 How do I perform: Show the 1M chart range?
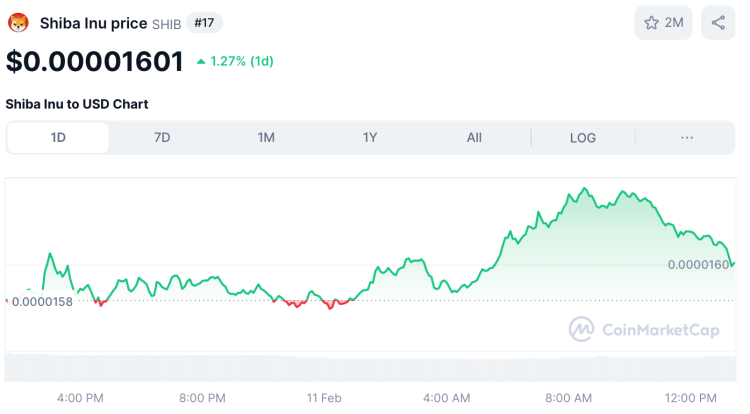[266, 138]
